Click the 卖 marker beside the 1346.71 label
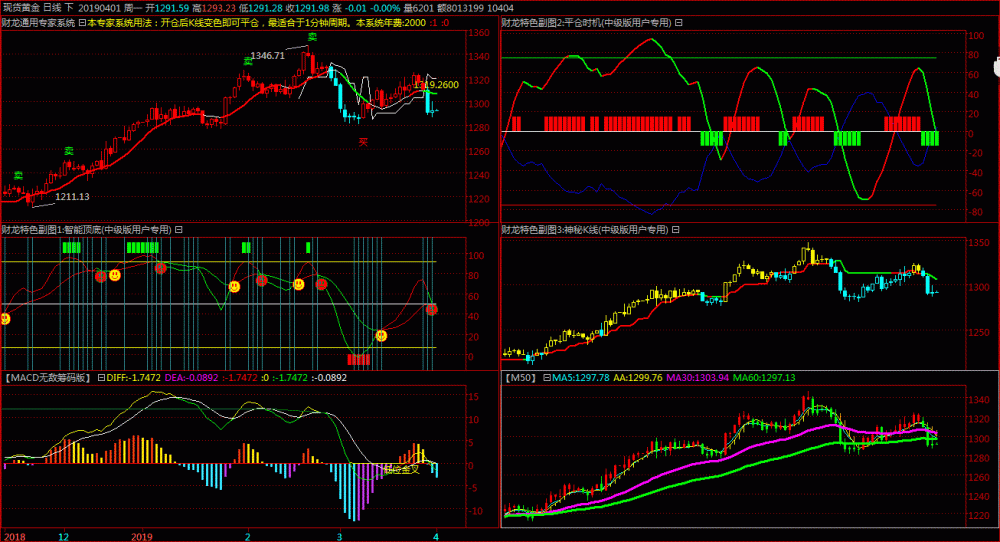 pos(247,61)
